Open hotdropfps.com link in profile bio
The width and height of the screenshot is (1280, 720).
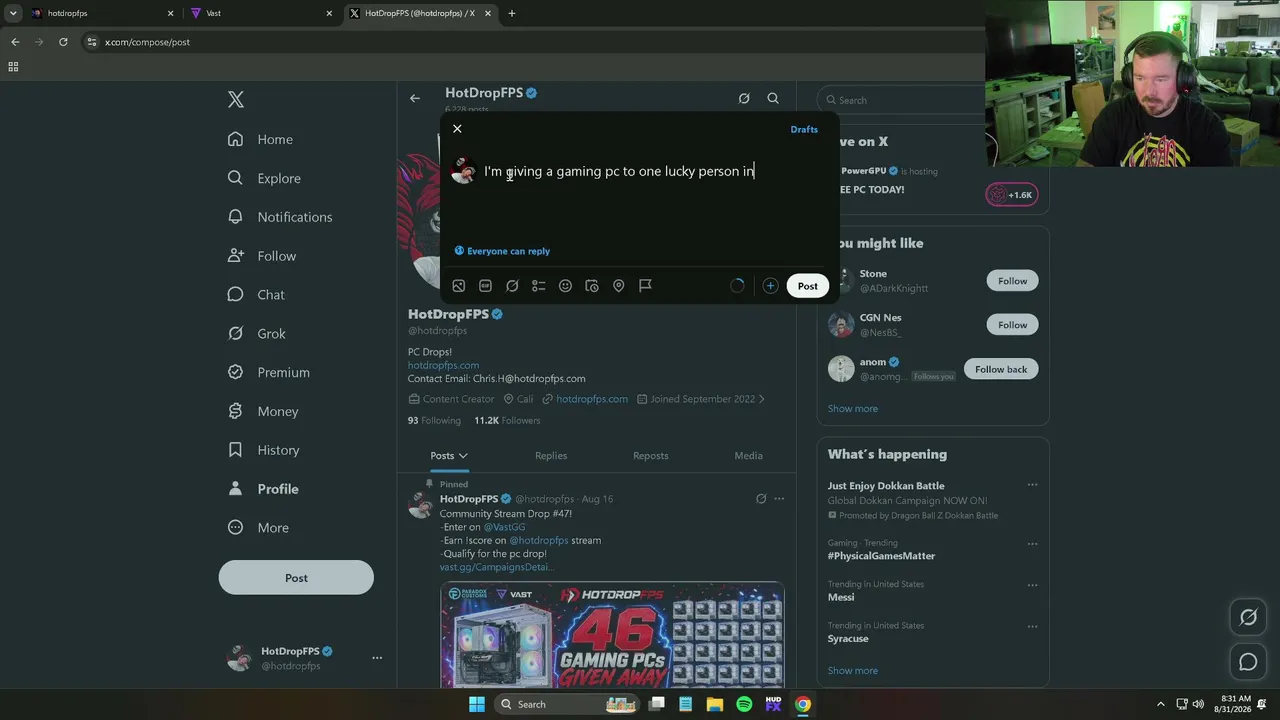point(443,365)
